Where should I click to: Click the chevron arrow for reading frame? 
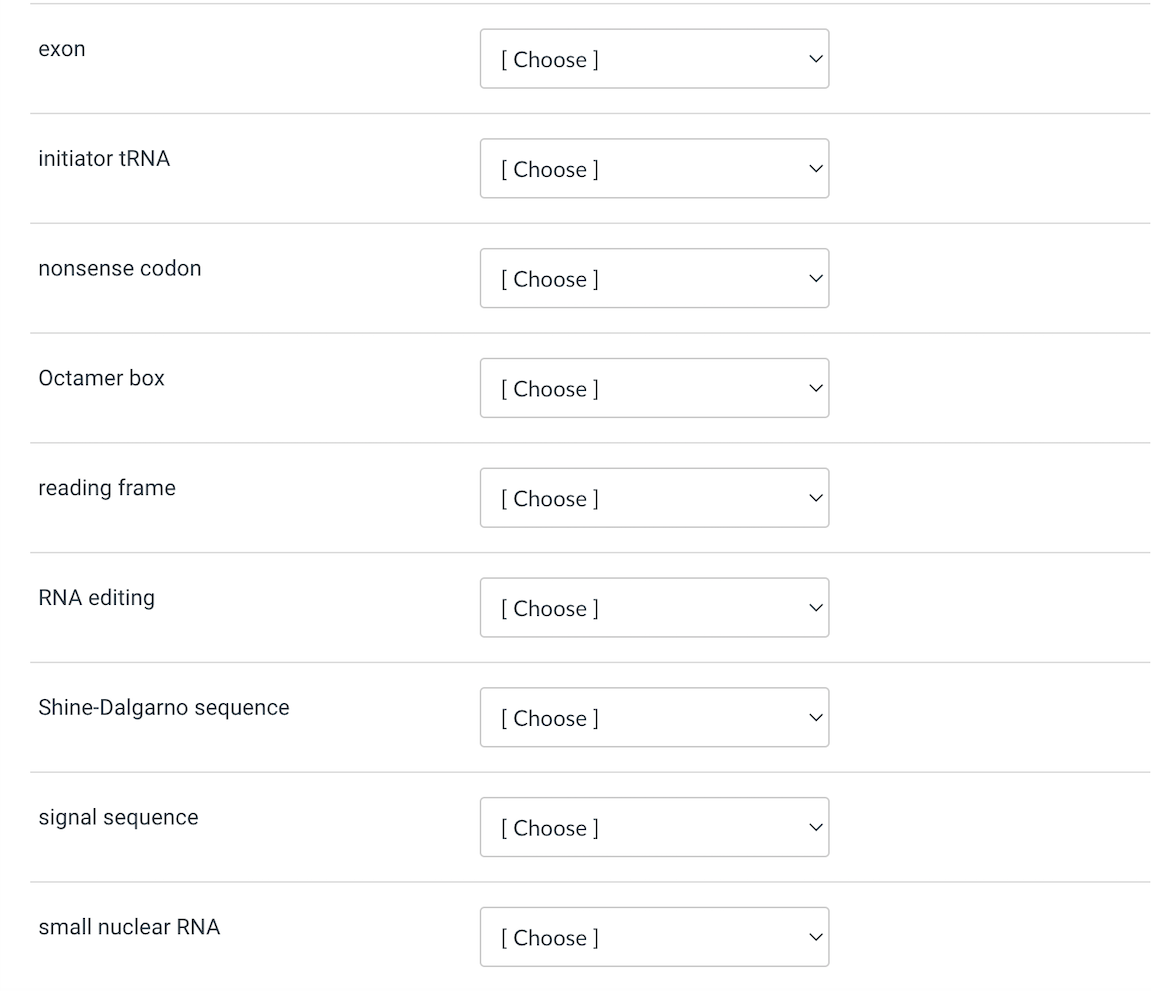815,498
